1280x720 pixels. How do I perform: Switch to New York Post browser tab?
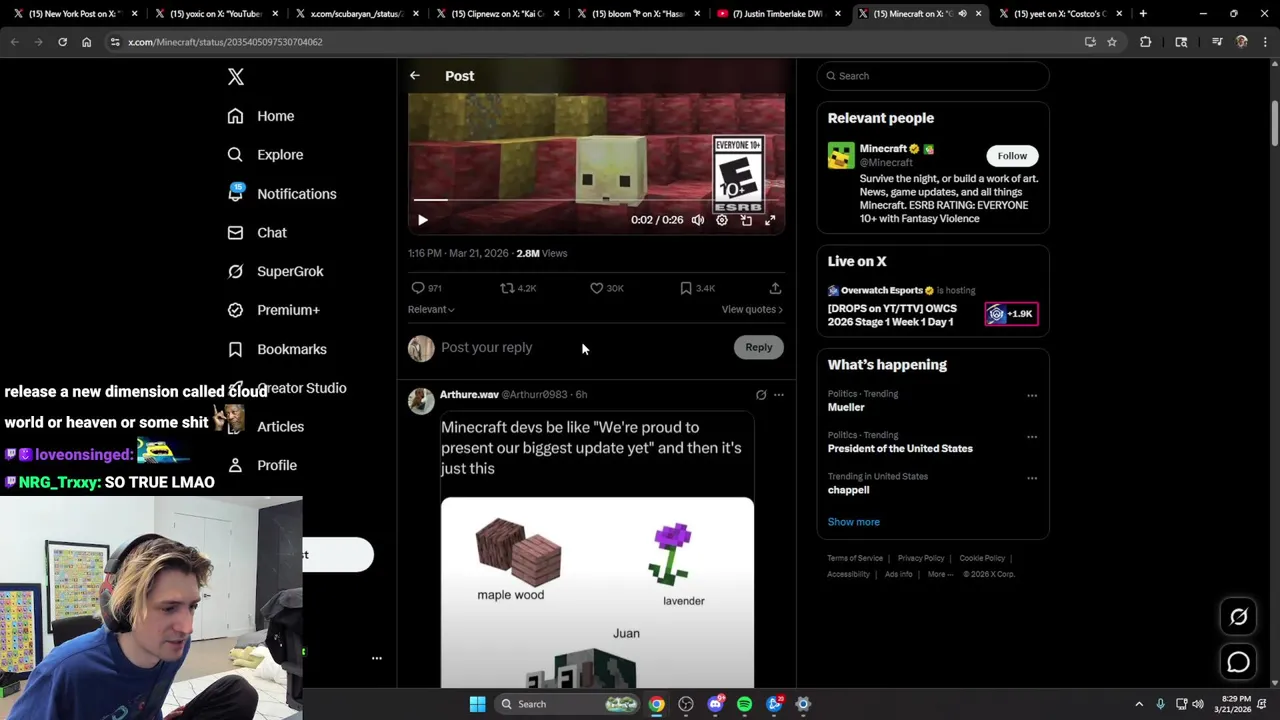(76, 14)
